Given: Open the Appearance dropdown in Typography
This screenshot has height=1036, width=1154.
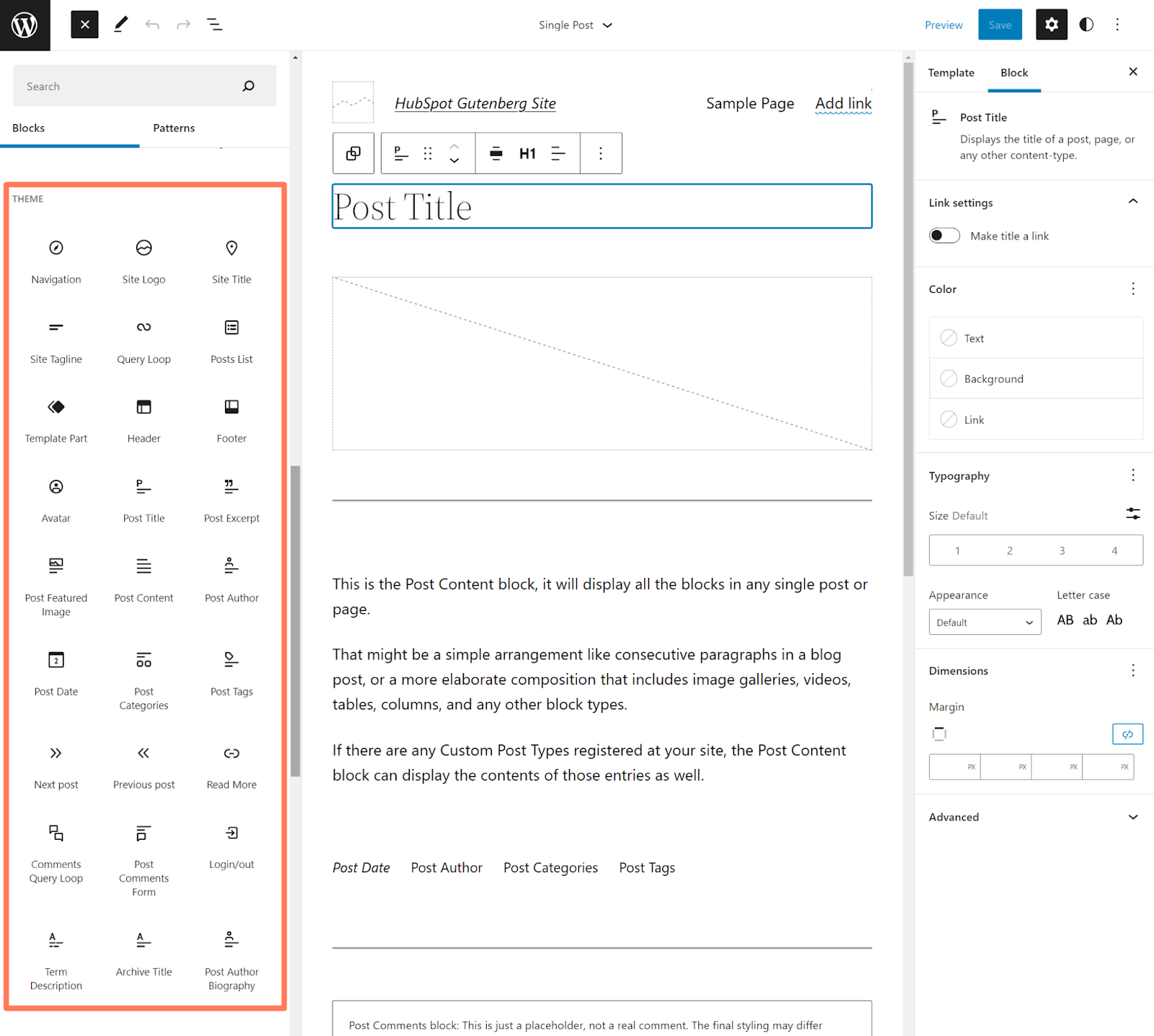Looking at the screenshot, I should pos(984,621).
